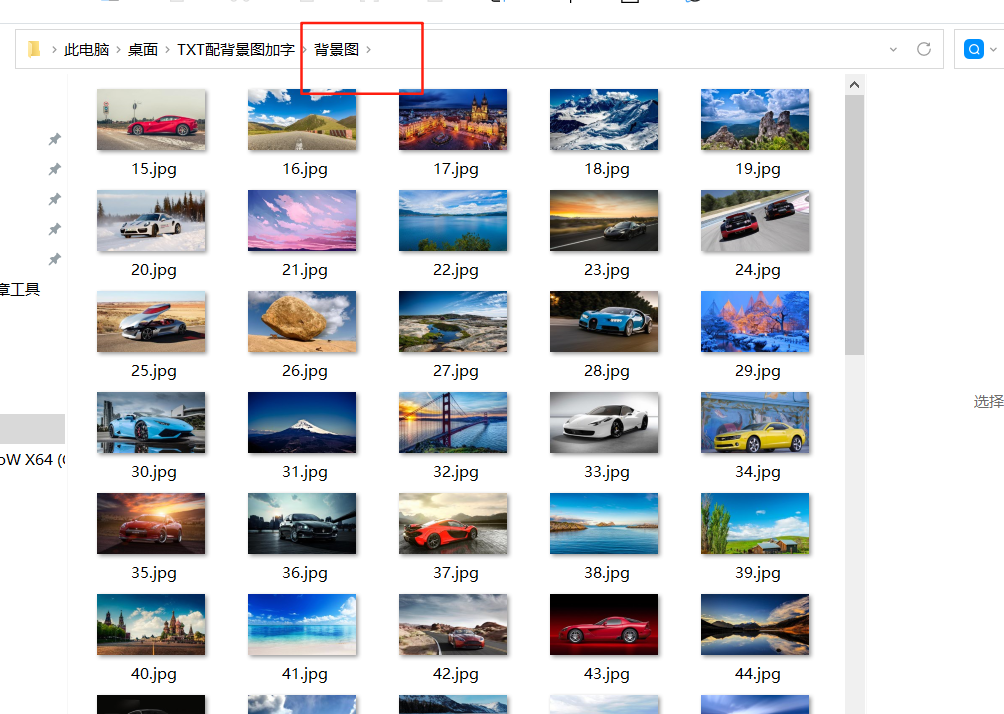Click the folder icon in address bar
The width and height of the screenshot is (1004, 714).
[34, 49]
